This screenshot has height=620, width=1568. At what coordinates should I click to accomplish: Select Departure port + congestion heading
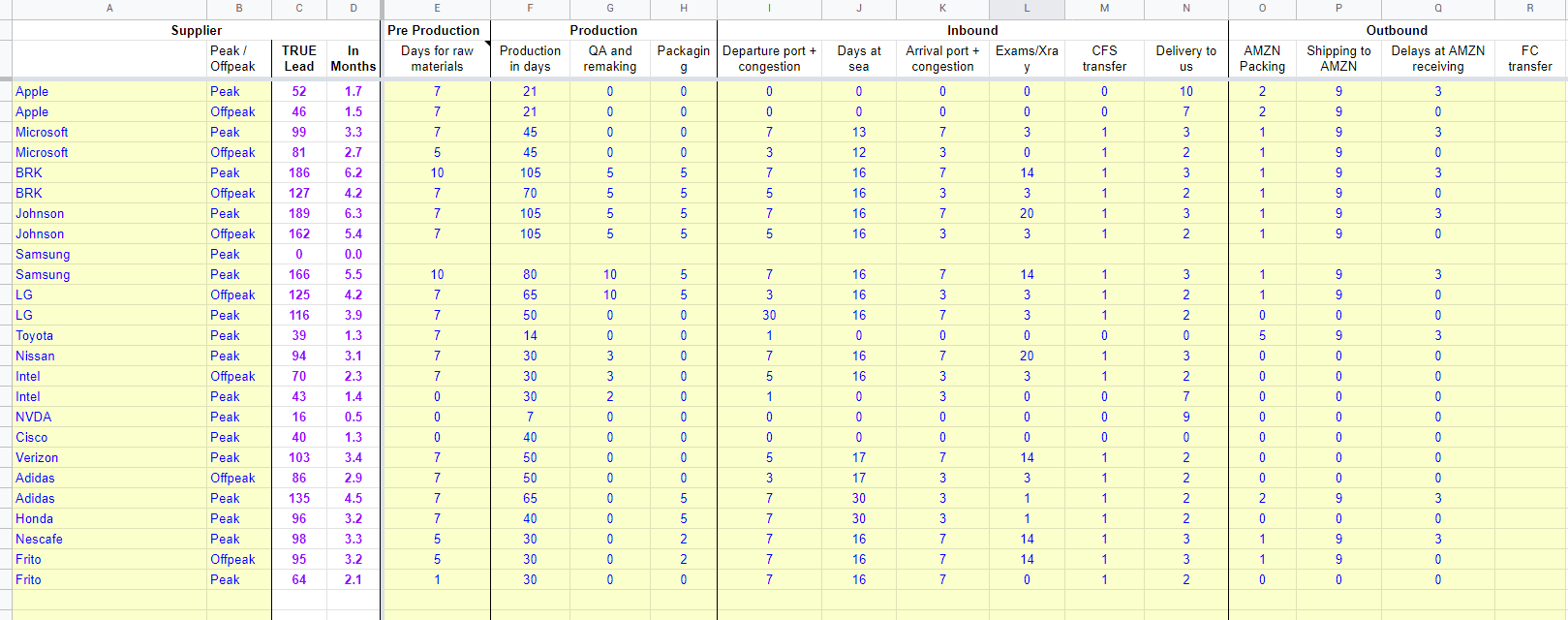[x=769, y=58]
